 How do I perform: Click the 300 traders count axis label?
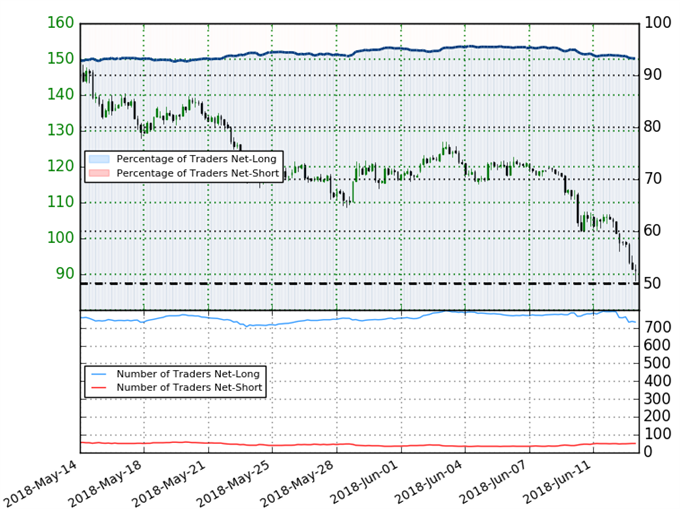(657, 399)
